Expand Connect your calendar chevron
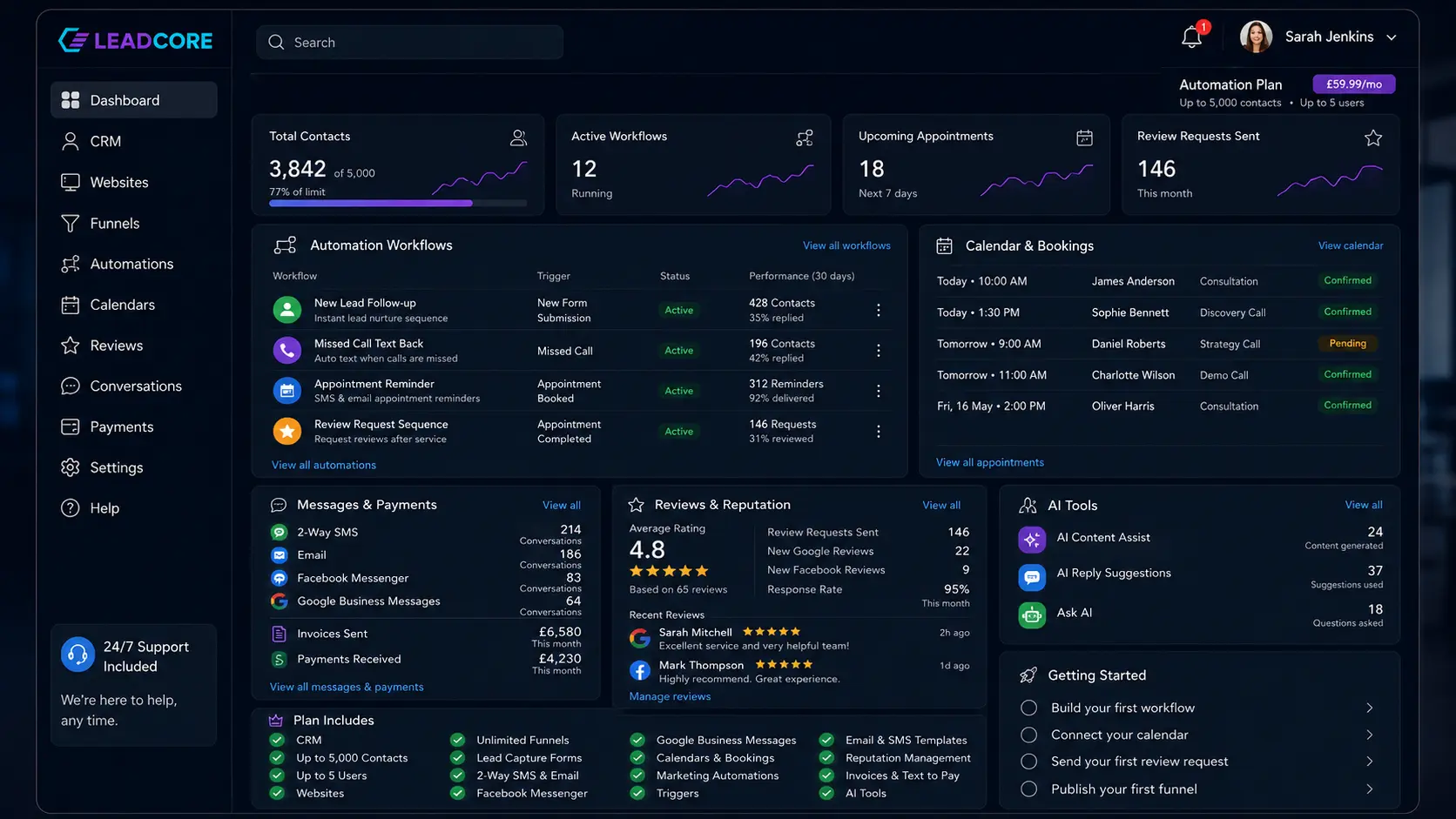Screen dimensions: 1456x819 [1370, 735]
